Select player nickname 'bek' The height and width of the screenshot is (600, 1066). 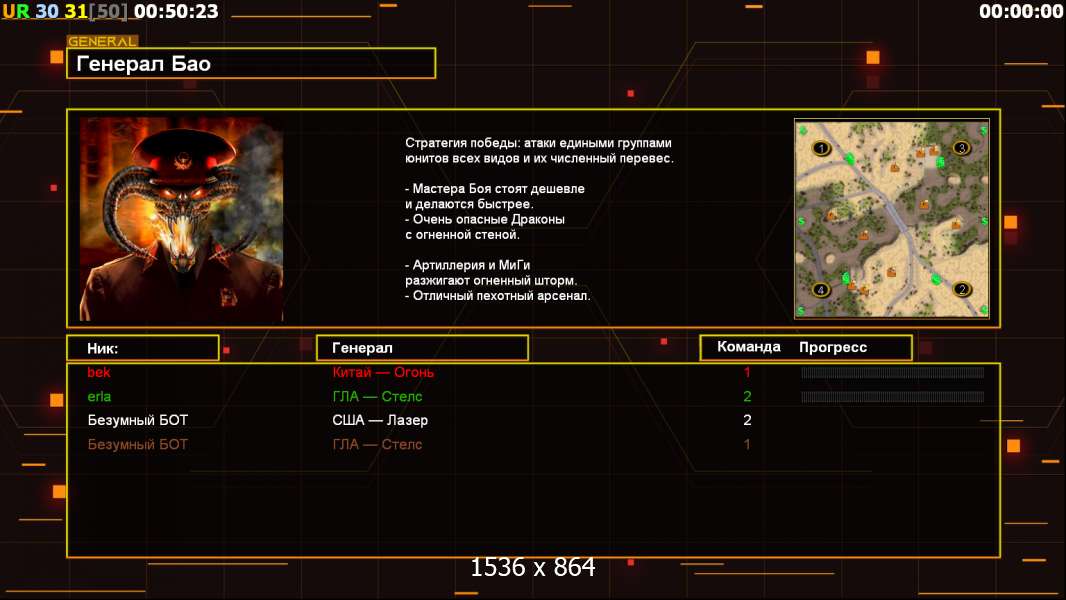coord(99,372)
